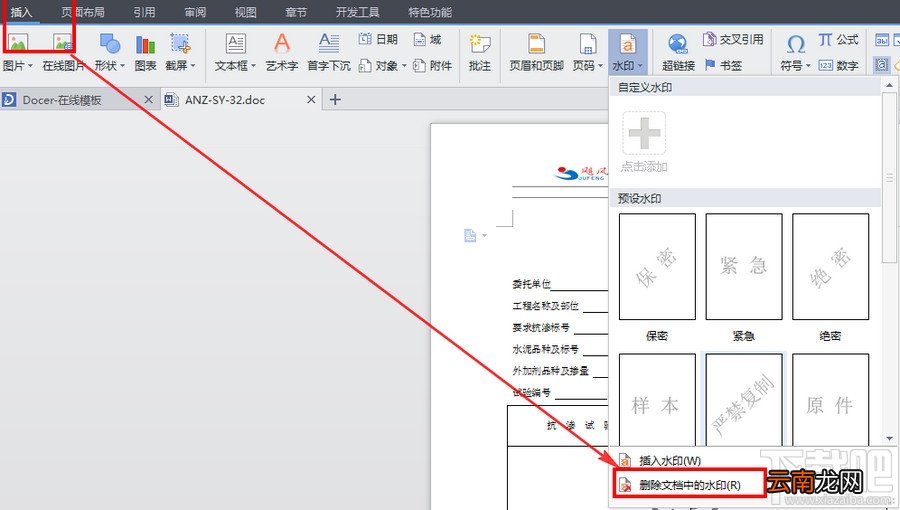The height and width of the screenshot is (510, 900).
Task: Open the 视图 ribbon tab
Action: point(246,12)
